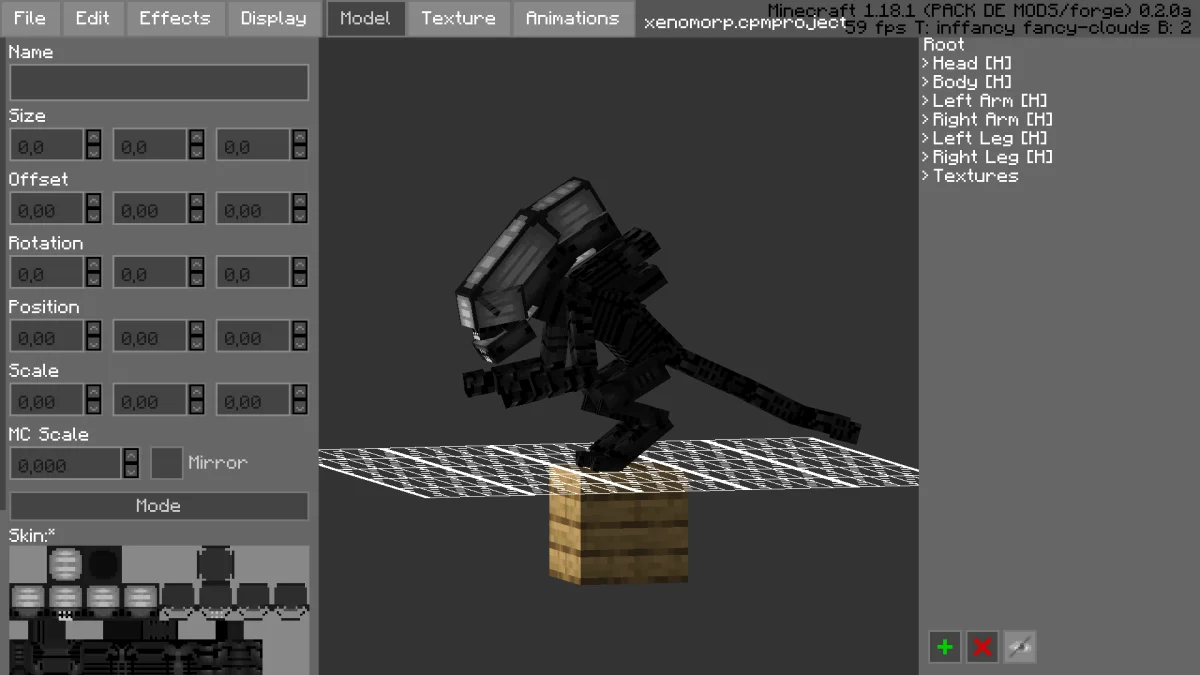Decrease first Rotation value with down arrow

(x=93, y=281)
